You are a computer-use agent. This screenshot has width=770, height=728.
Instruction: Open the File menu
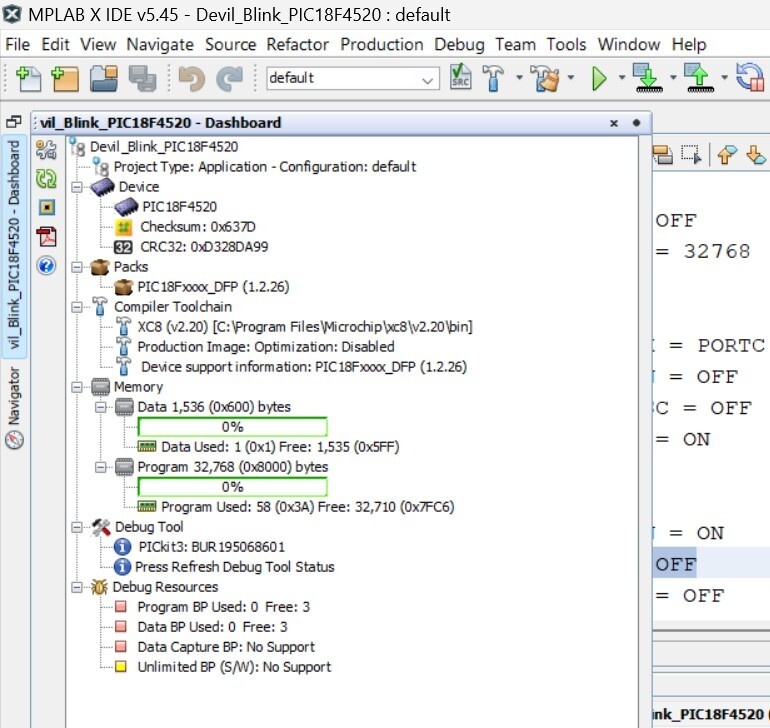coord(18,45)
